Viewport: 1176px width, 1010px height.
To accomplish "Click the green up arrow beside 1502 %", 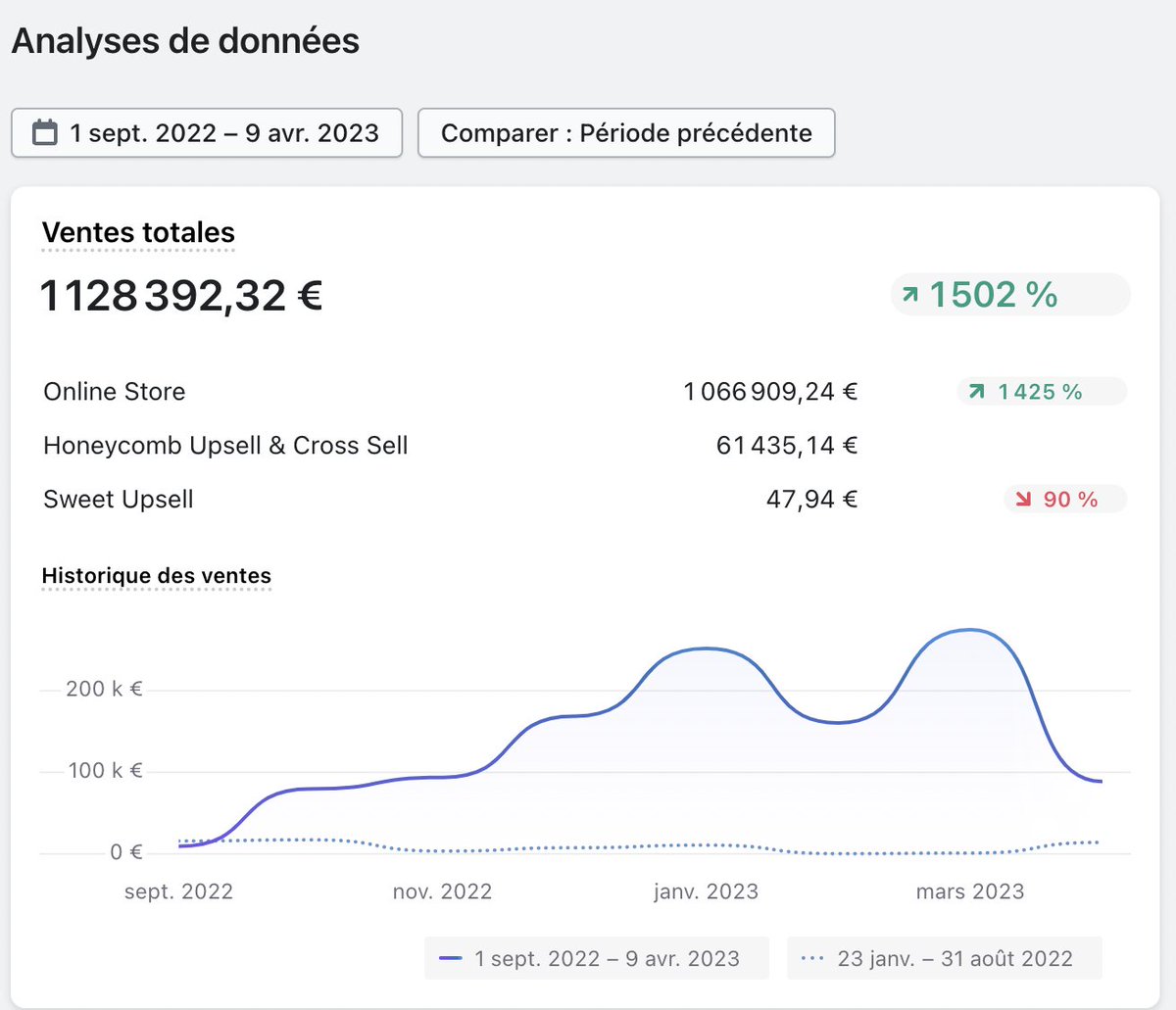I will (x=911, y=294).
